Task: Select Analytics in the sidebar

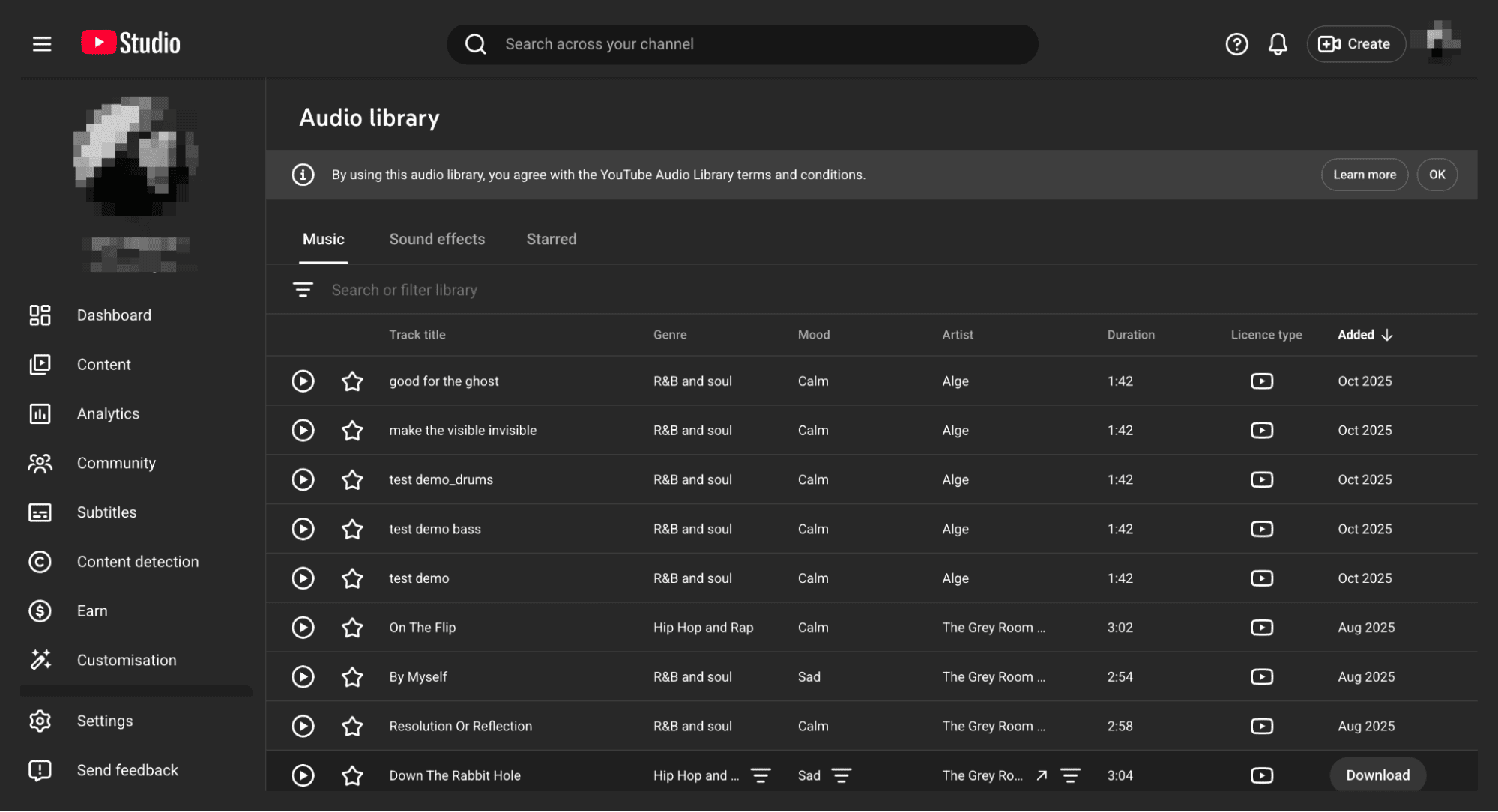Action: click(108, 413)
